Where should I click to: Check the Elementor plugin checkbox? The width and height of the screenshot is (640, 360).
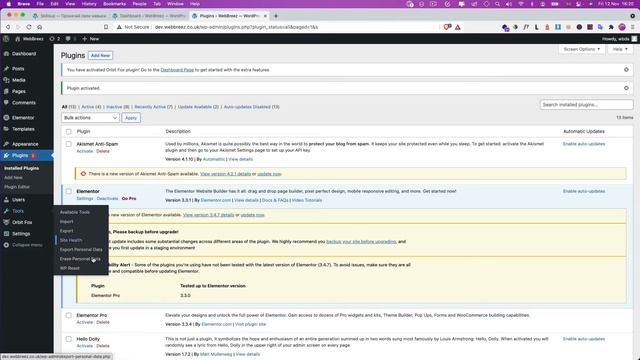coord(69,191)
